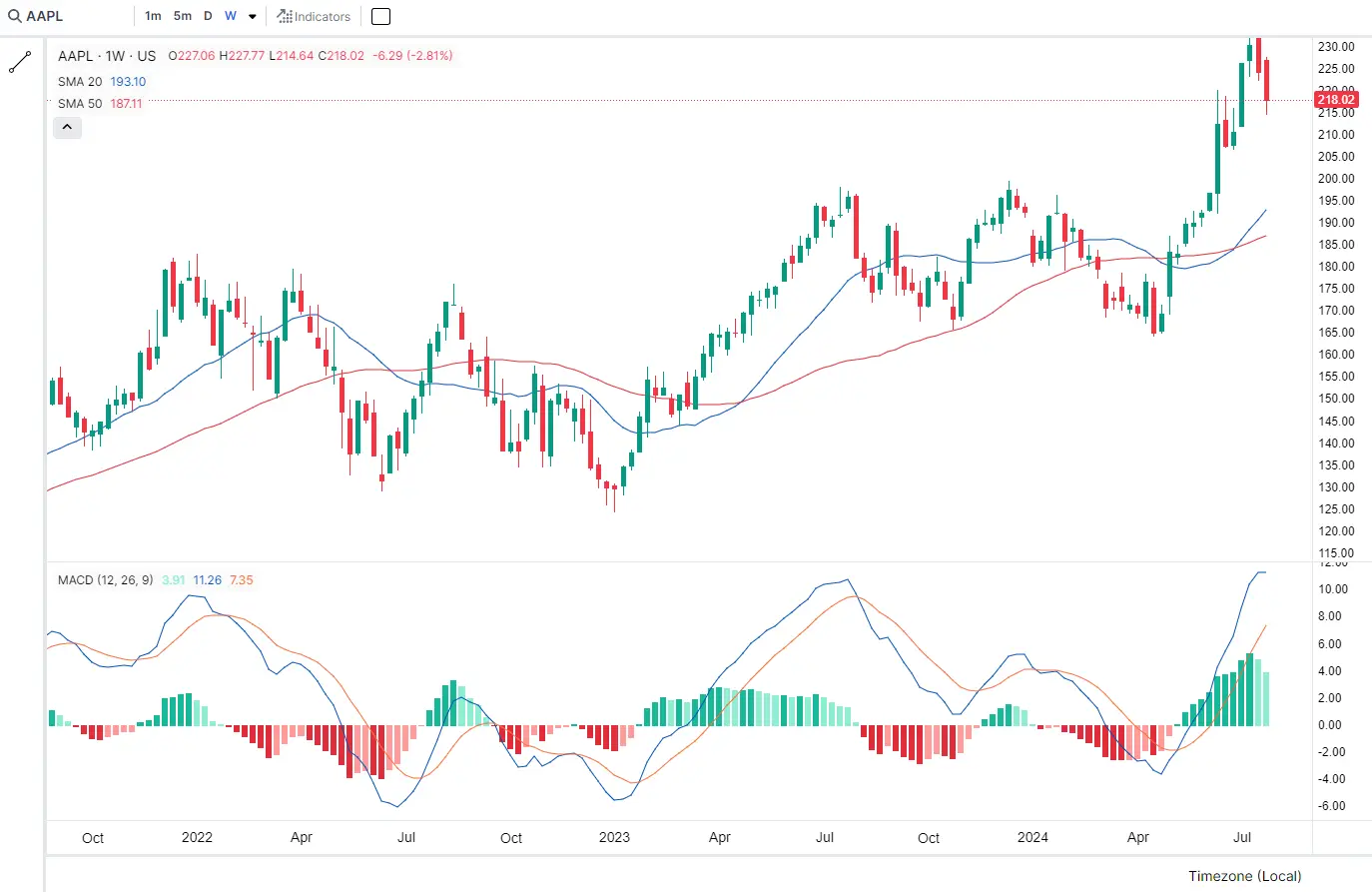The height and width of the screenshot is (892, 1372).
Task: Click the 200.00 price axis label
Action: (1336, 179)
